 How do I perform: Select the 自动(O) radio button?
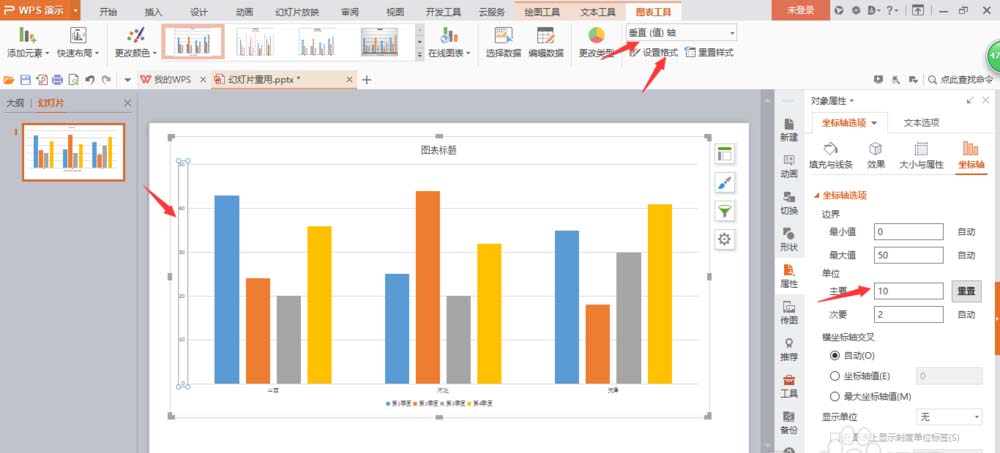[835, 355]
